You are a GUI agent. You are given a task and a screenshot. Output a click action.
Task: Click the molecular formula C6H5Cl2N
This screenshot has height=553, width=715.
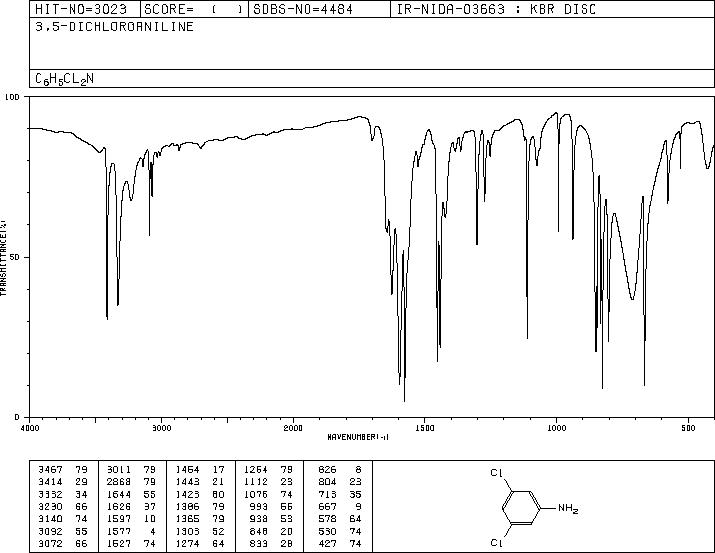64,79
